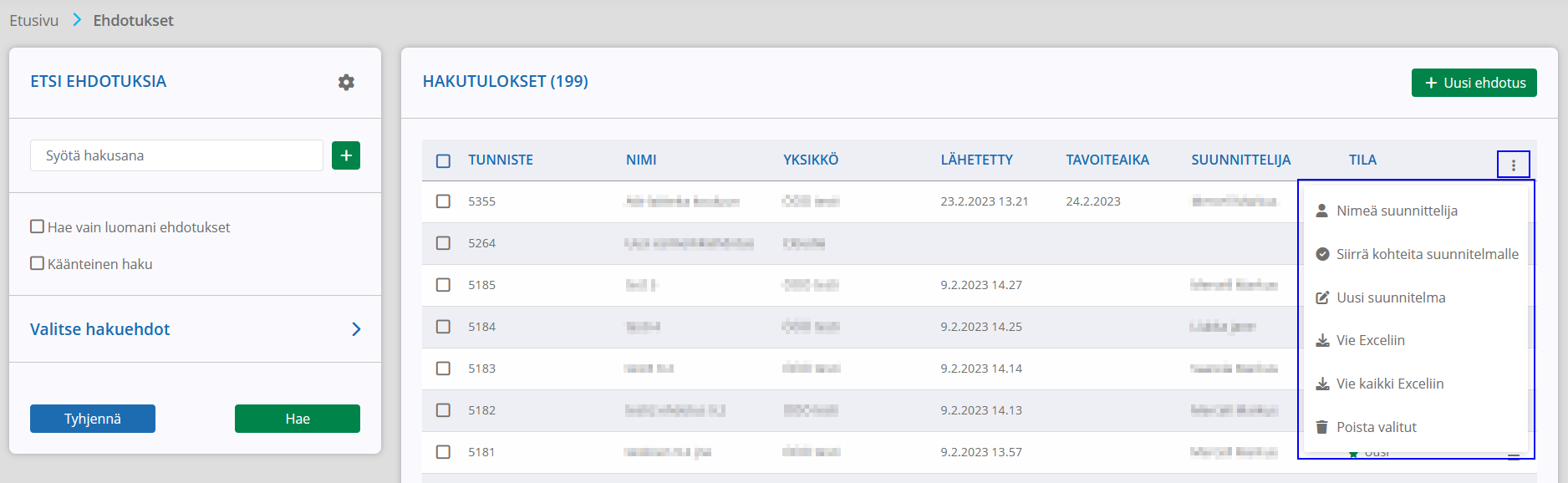Click identifier 5183 in the table
Image resolution: width=1568 pixels, height=483 pixels.
[482, 369]
